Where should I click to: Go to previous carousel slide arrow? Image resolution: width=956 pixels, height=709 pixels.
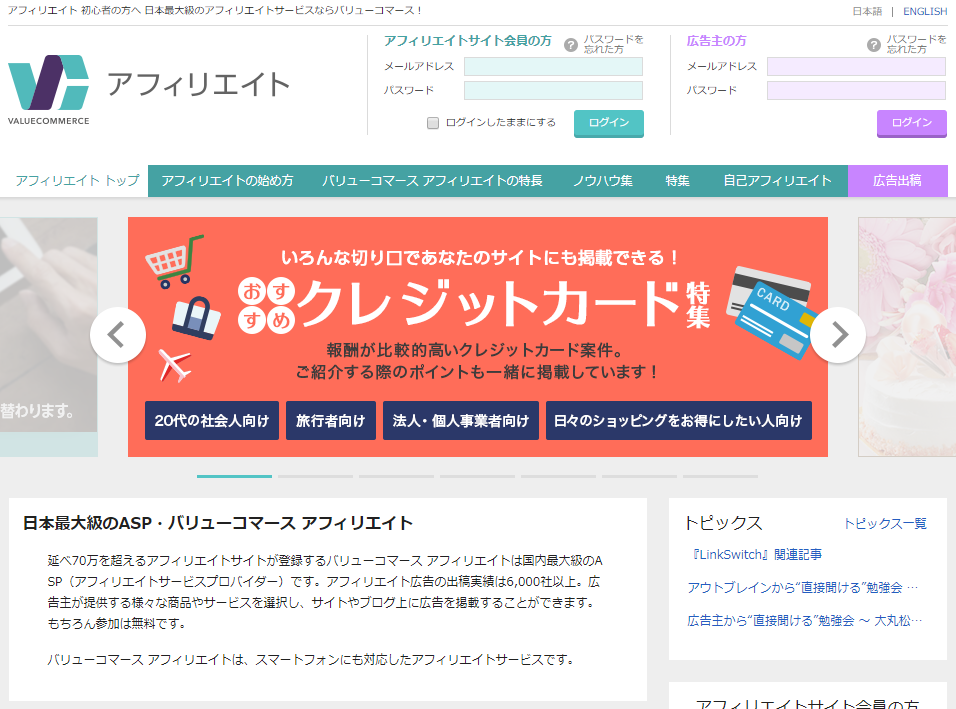tap(118, 335)
